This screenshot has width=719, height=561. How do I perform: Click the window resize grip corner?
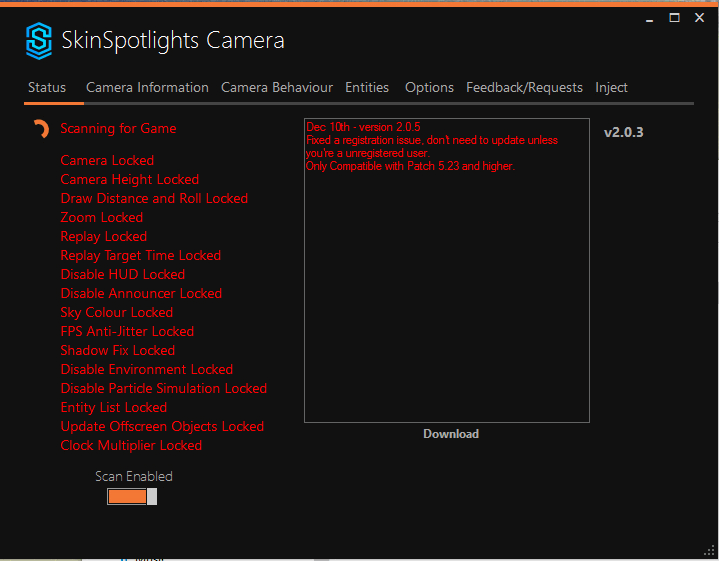(709, 550)
